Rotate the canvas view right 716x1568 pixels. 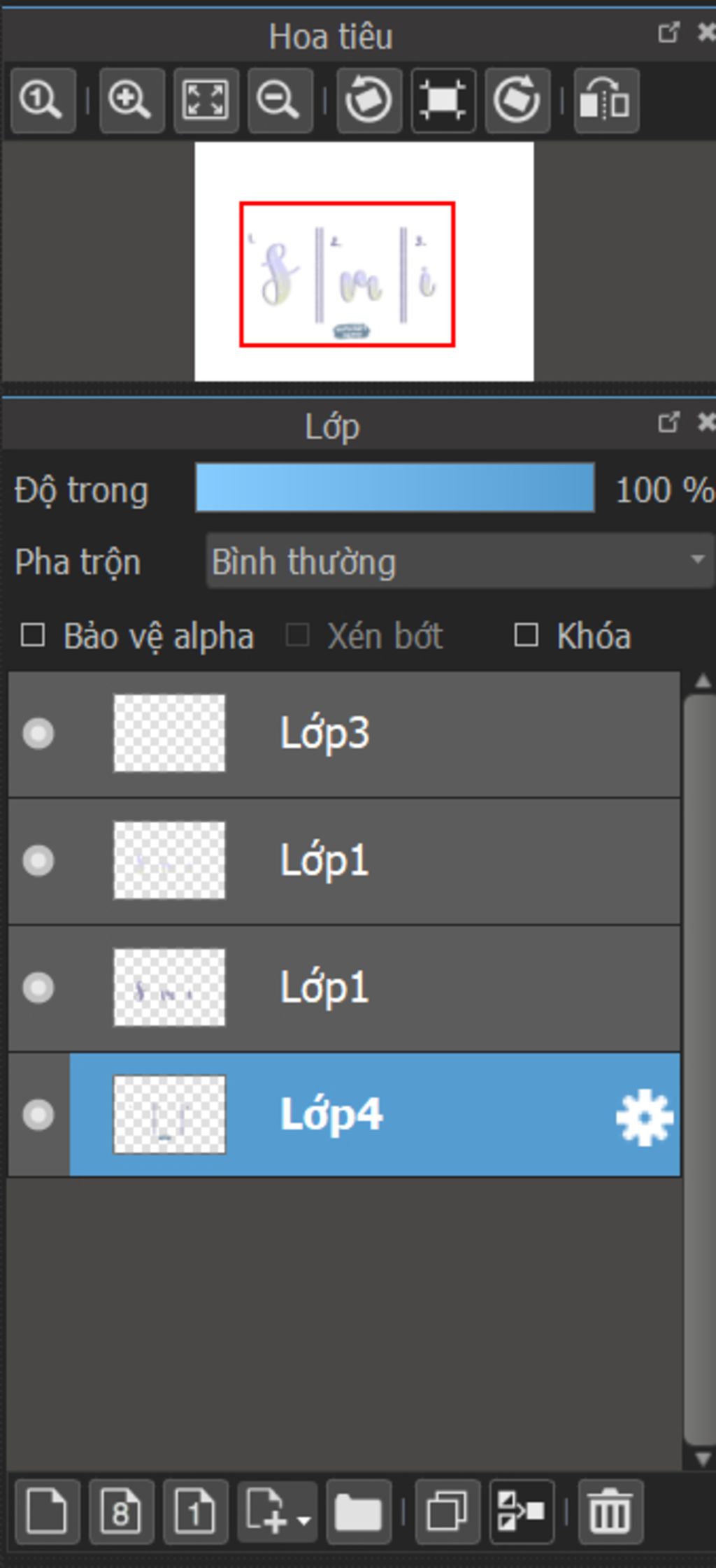click(517, 100)
